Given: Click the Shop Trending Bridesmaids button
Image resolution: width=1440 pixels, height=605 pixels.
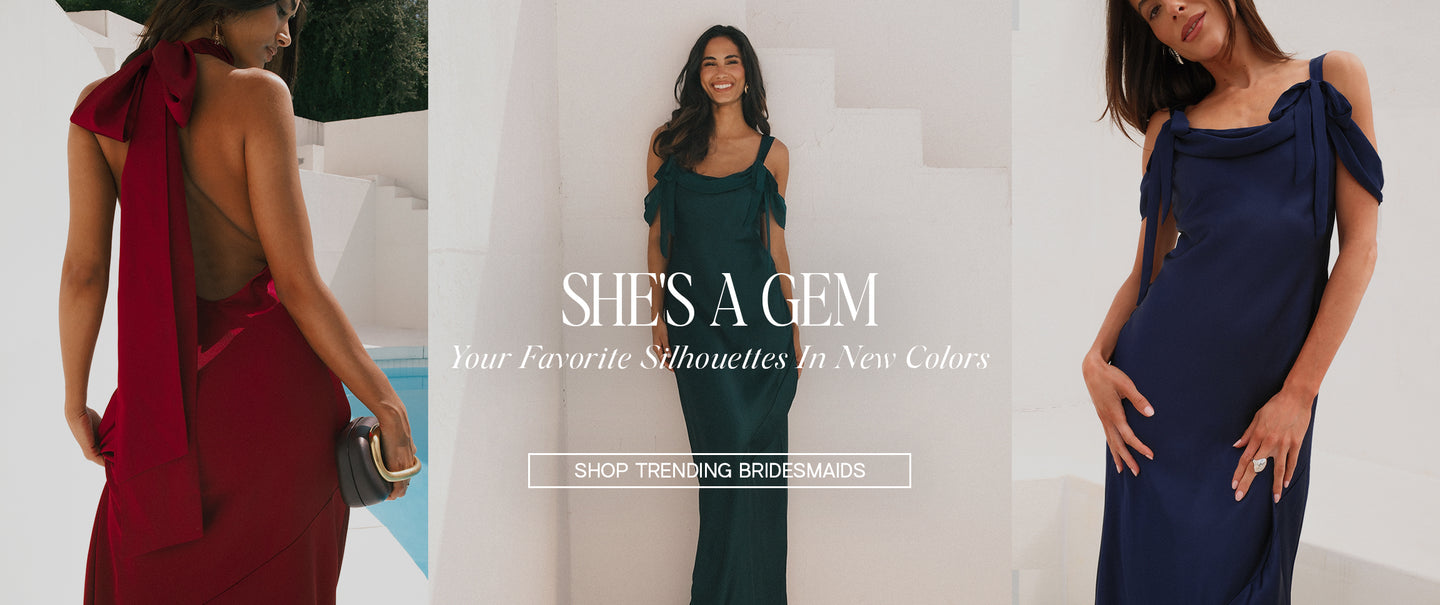Looking at the screenshot, I should [719, 470].
